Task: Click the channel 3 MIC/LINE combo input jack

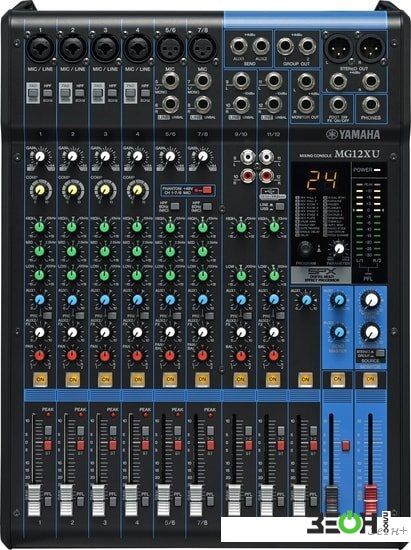Action: 105,48
